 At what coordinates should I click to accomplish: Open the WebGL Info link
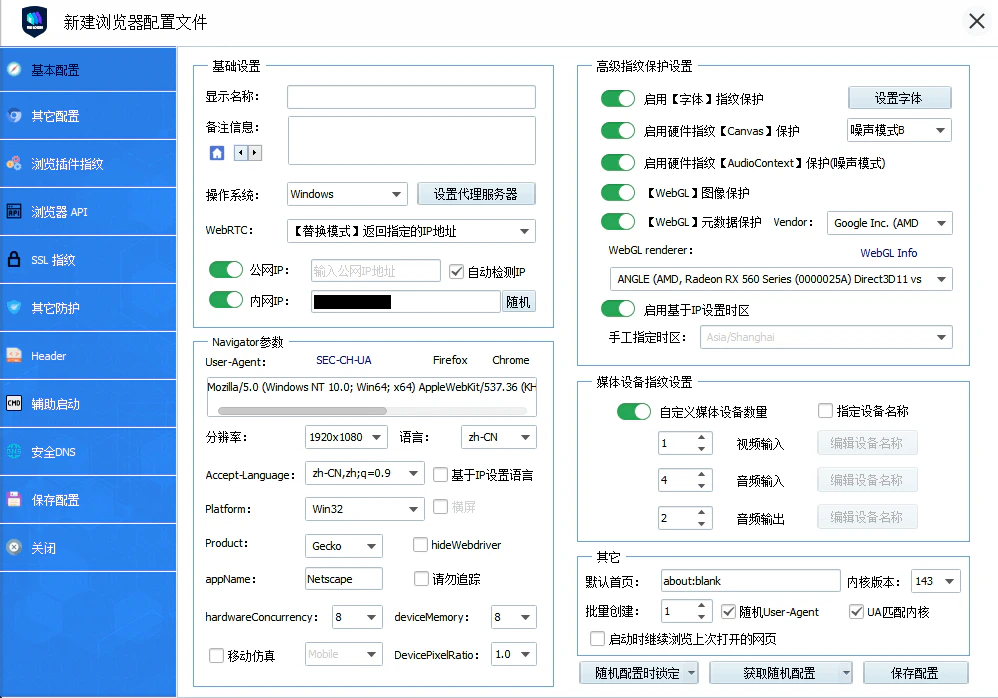(889, 253)
